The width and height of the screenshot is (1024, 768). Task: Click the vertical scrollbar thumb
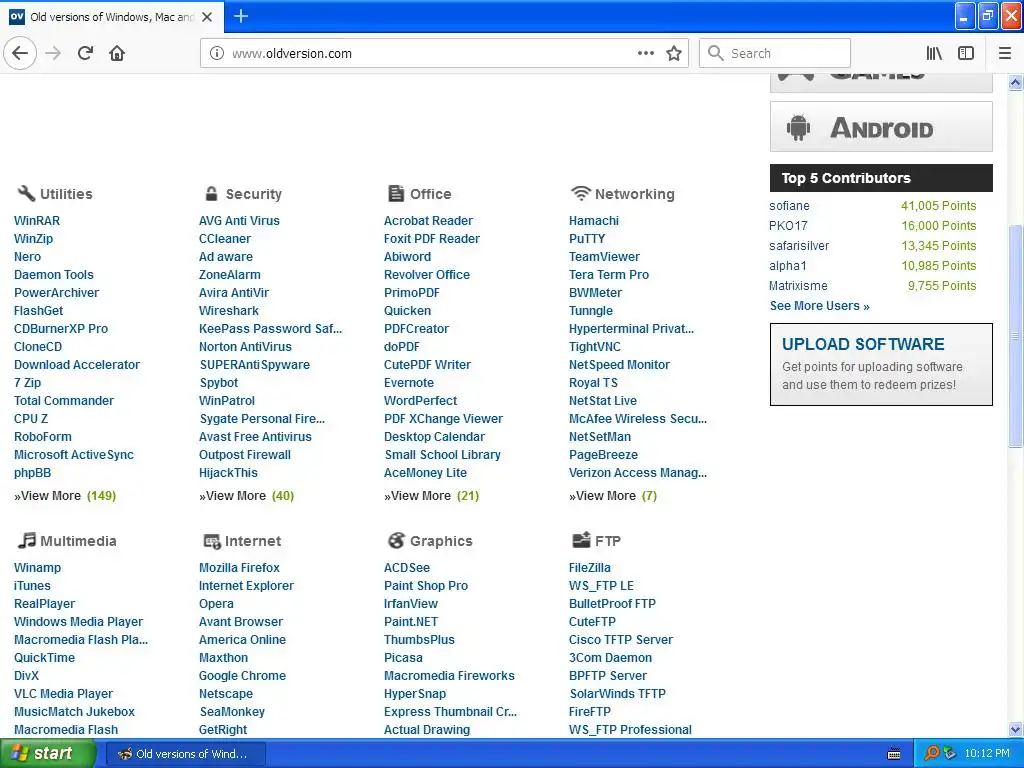point(1015,336)
